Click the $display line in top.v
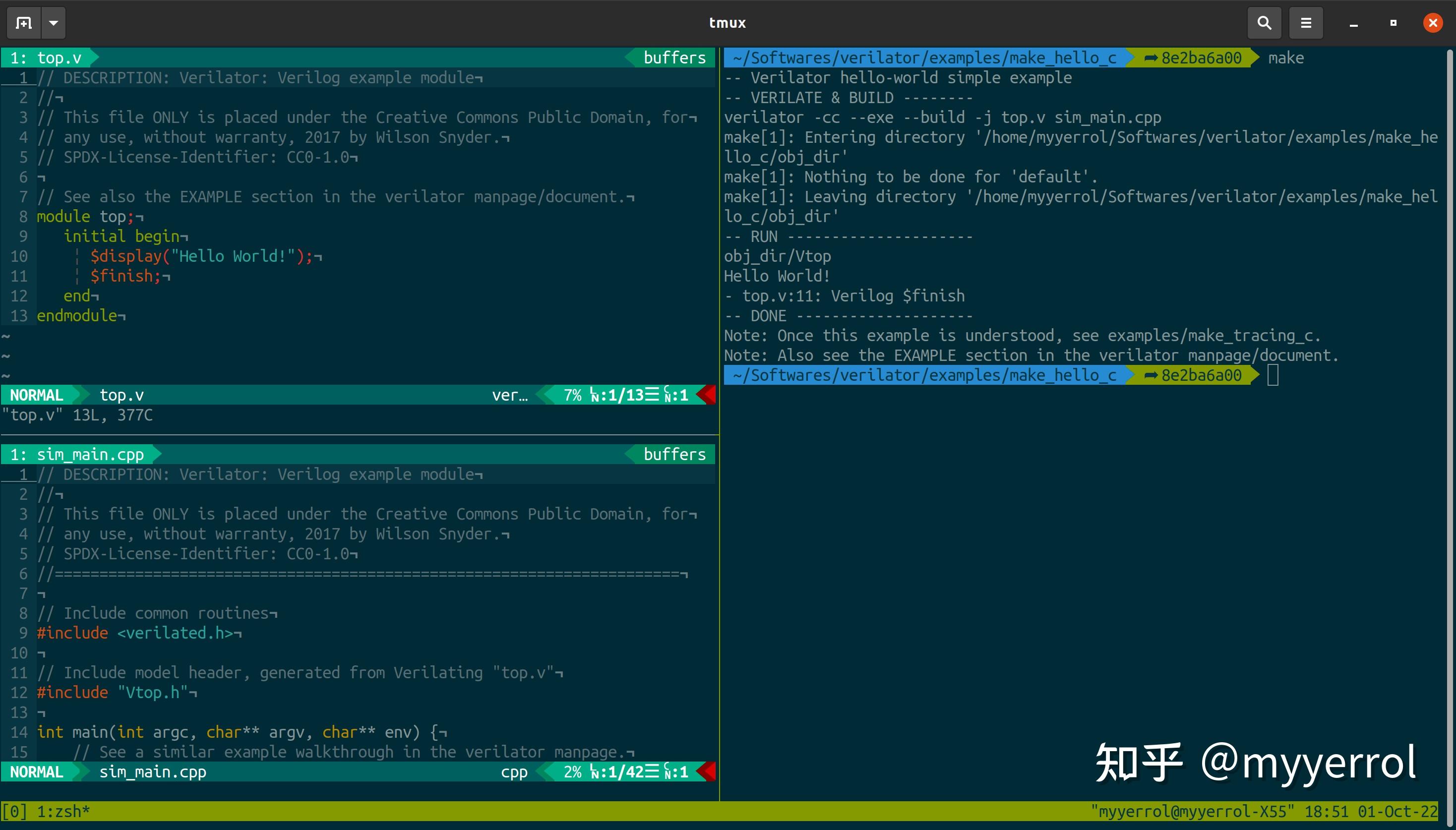Viewport: 1456px width, 830px height. 199,256
